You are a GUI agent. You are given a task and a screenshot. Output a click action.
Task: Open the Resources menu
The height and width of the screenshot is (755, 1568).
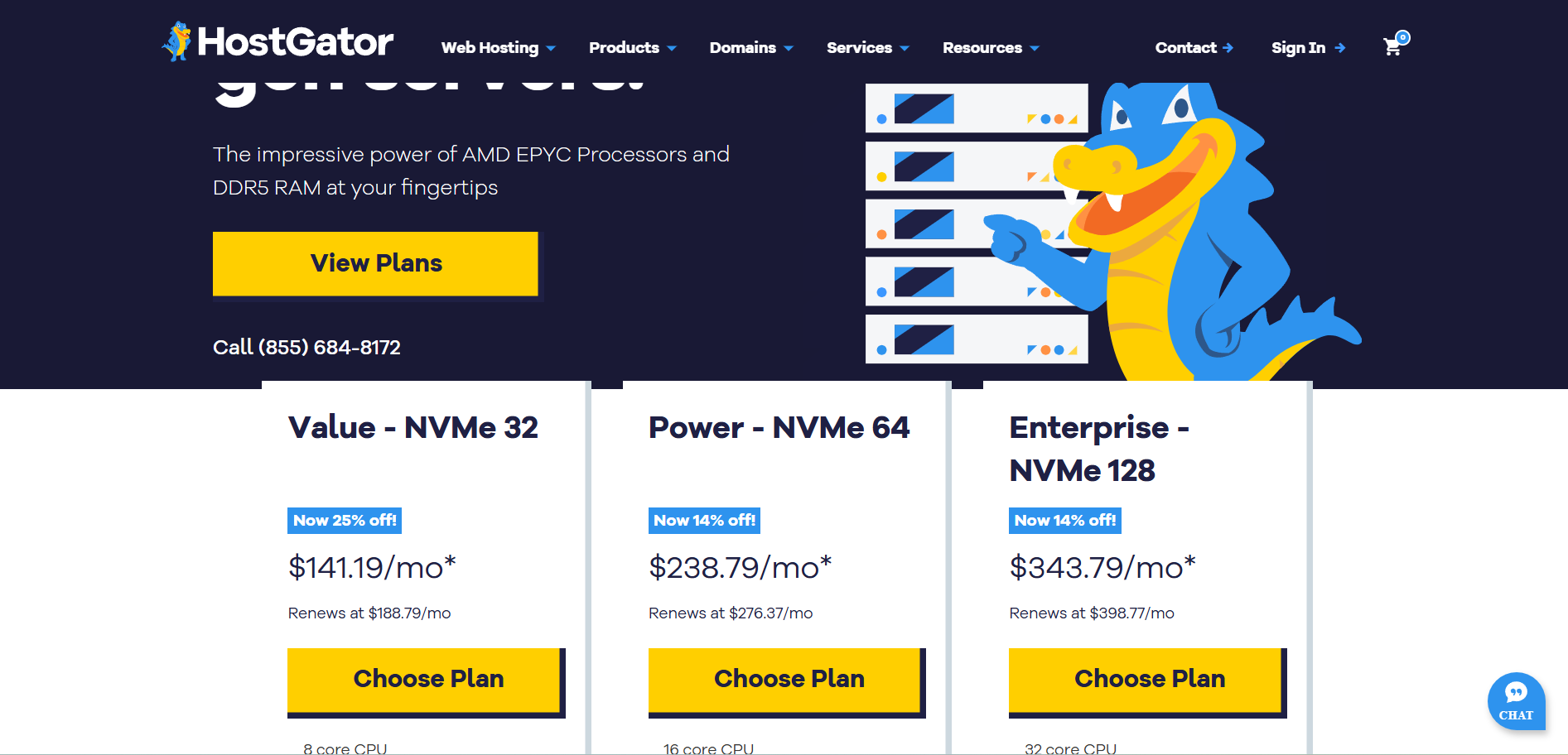(990, 48)
